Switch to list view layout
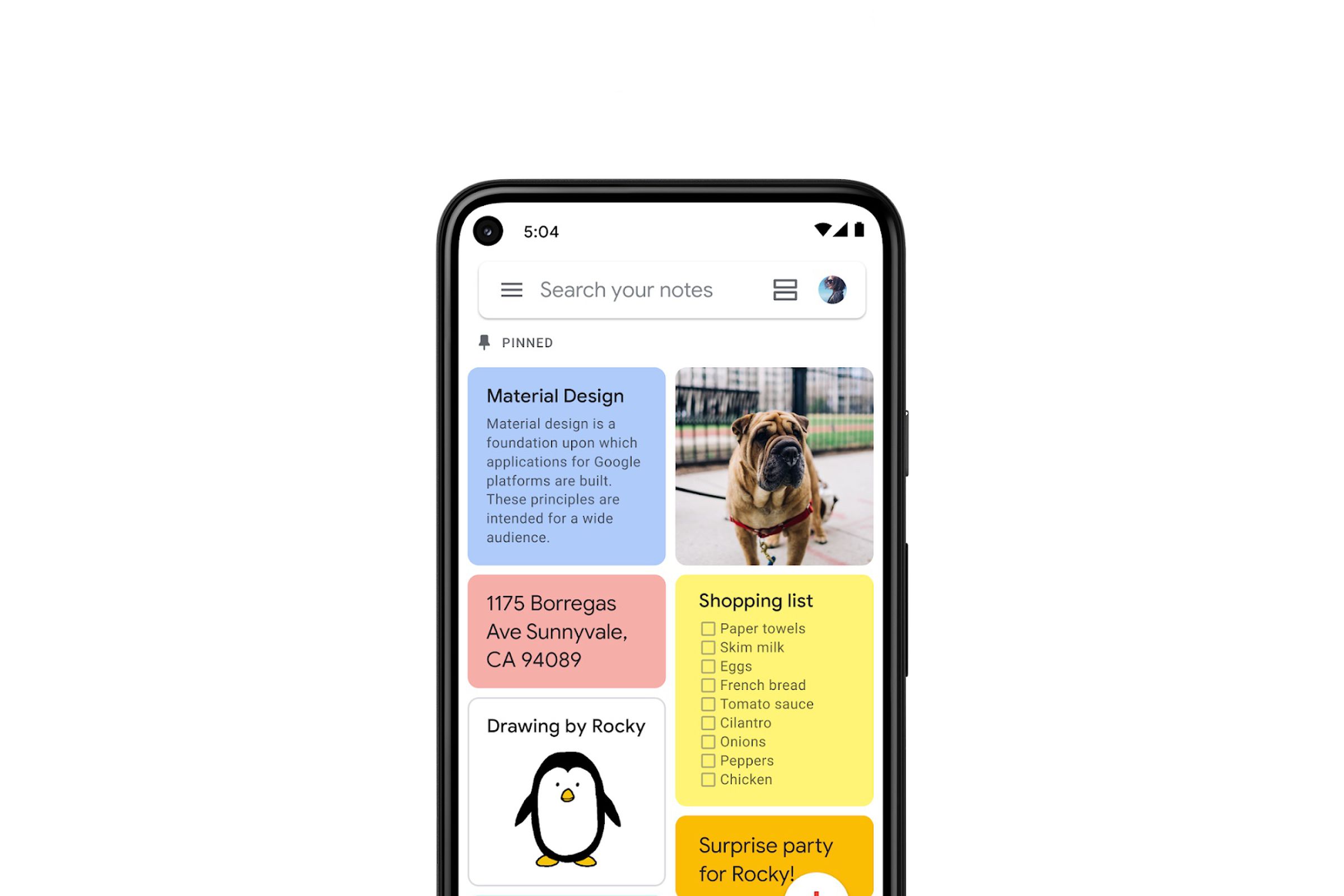This screenshot has width=1344, height=896. pos(785,290)
